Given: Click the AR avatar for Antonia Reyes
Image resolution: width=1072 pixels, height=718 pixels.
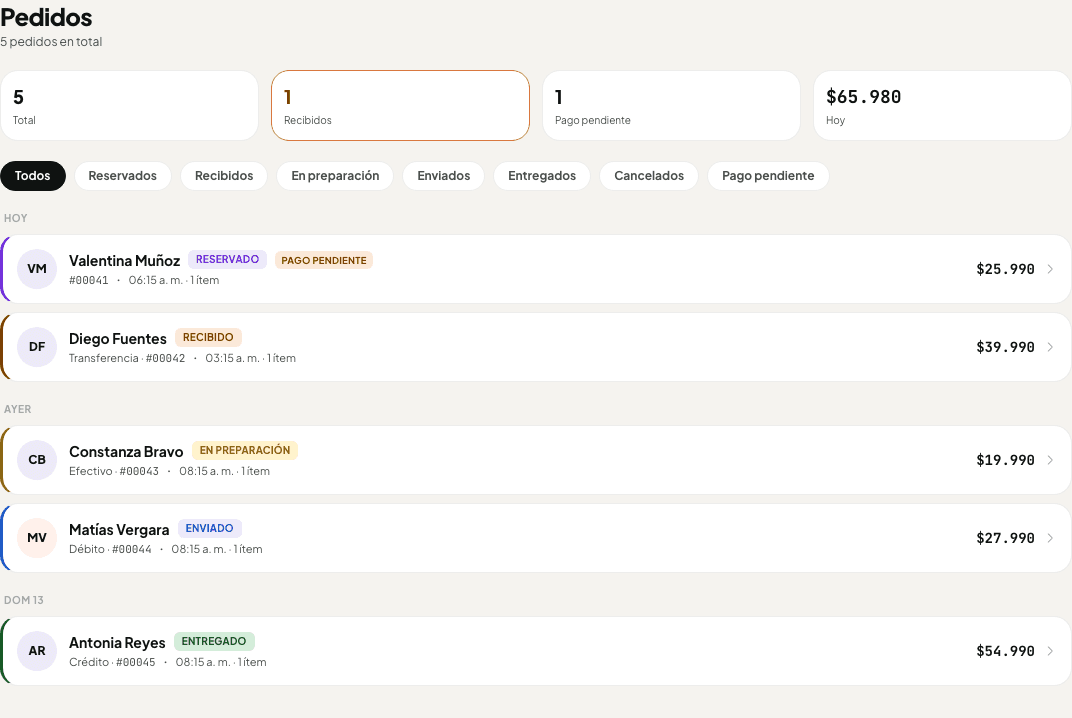Looking at the screenshot, I should tap(37, 650).
